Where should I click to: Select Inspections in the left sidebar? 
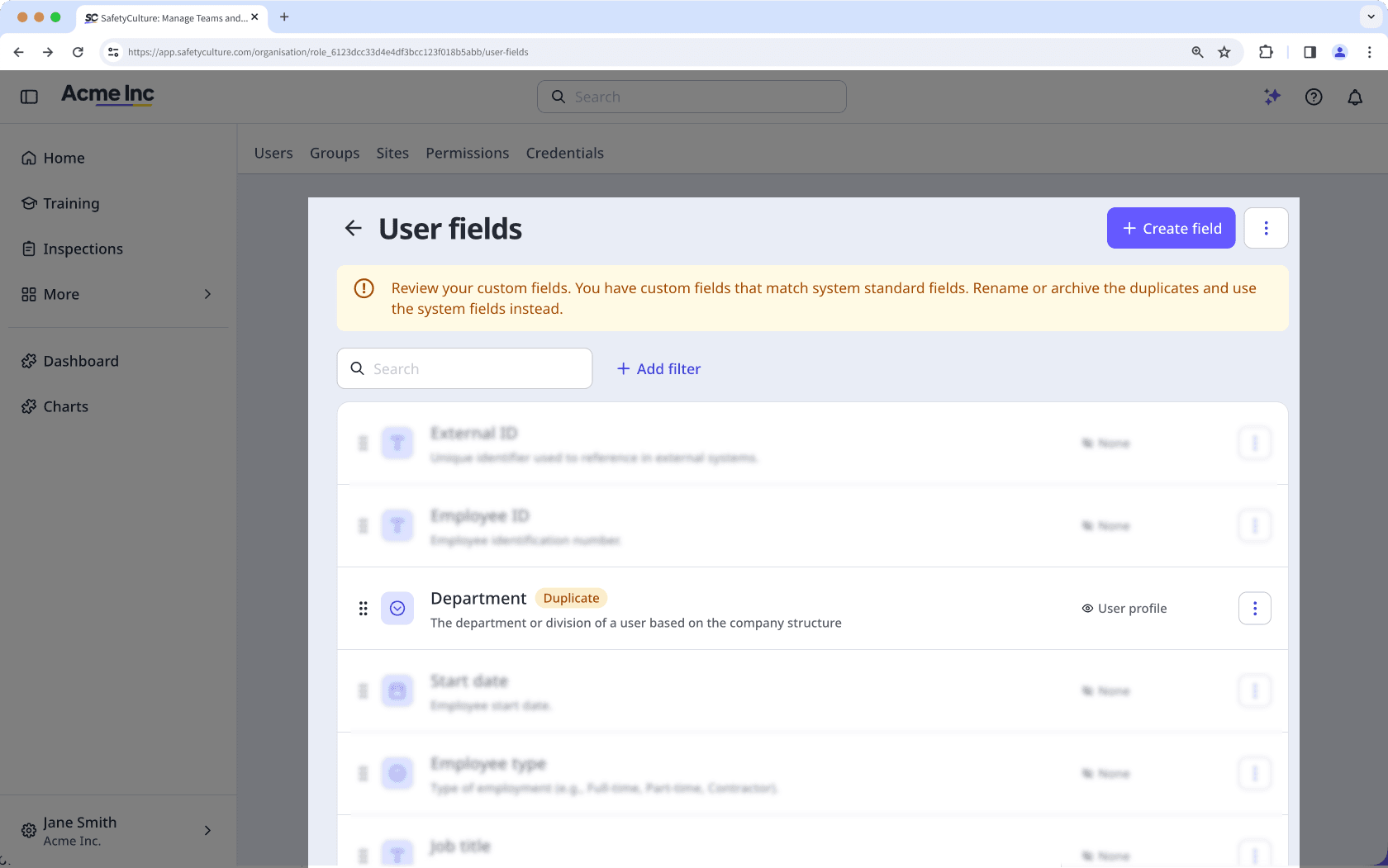[83, 249]
